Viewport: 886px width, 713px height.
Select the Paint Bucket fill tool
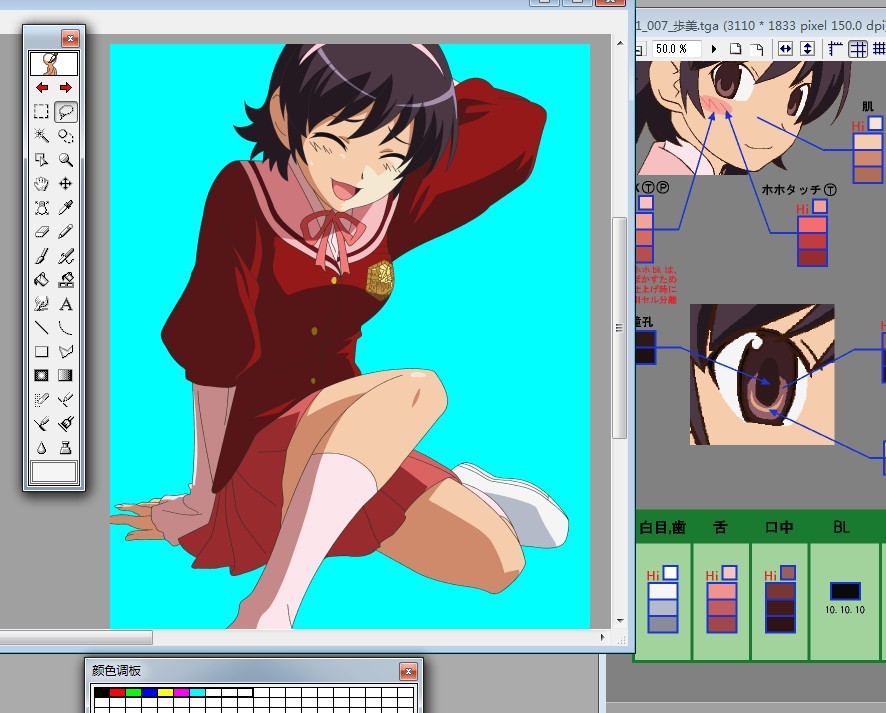tap(42, 279)
